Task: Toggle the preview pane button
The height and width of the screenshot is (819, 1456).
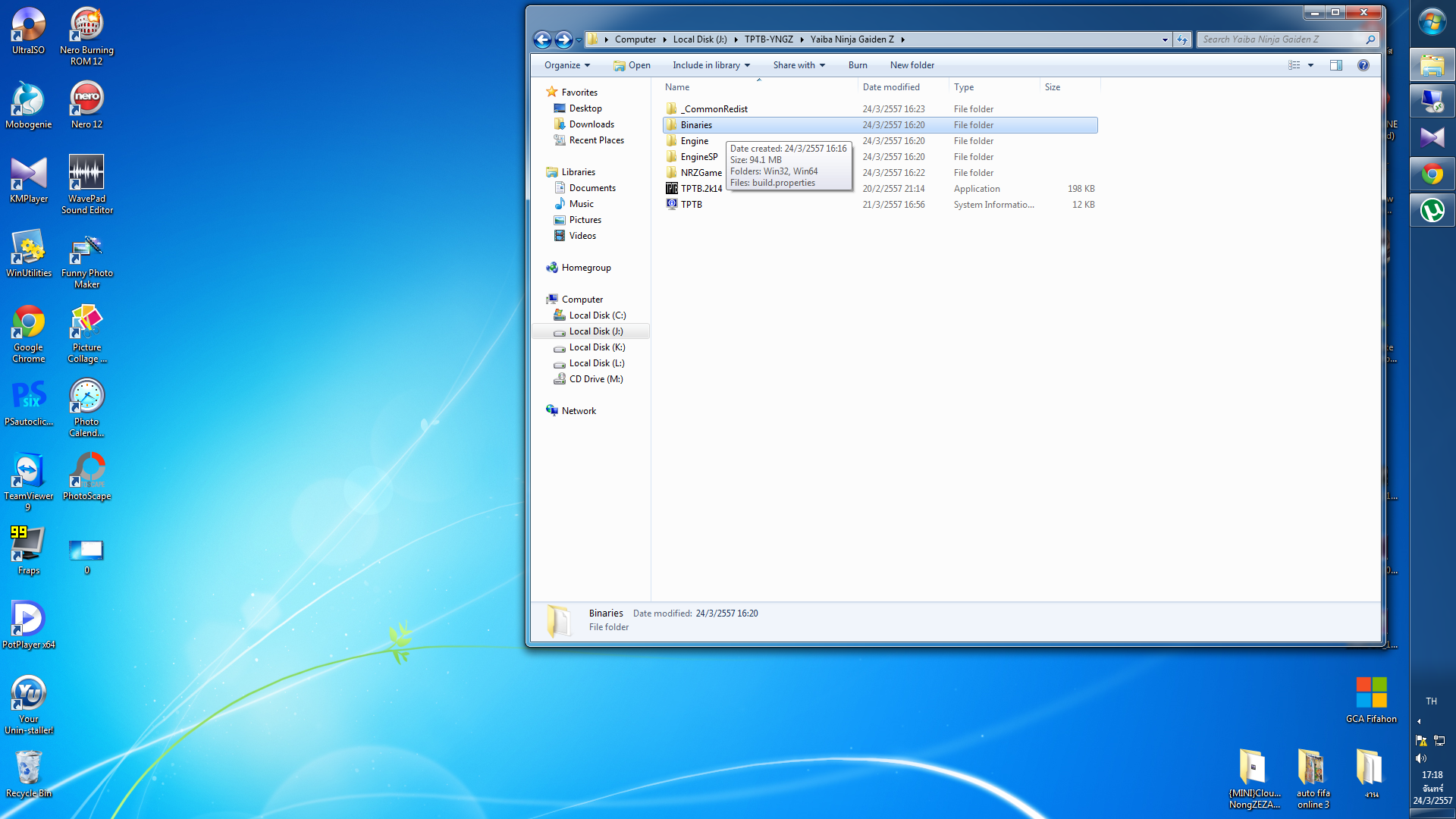Action: [1336, 65]
